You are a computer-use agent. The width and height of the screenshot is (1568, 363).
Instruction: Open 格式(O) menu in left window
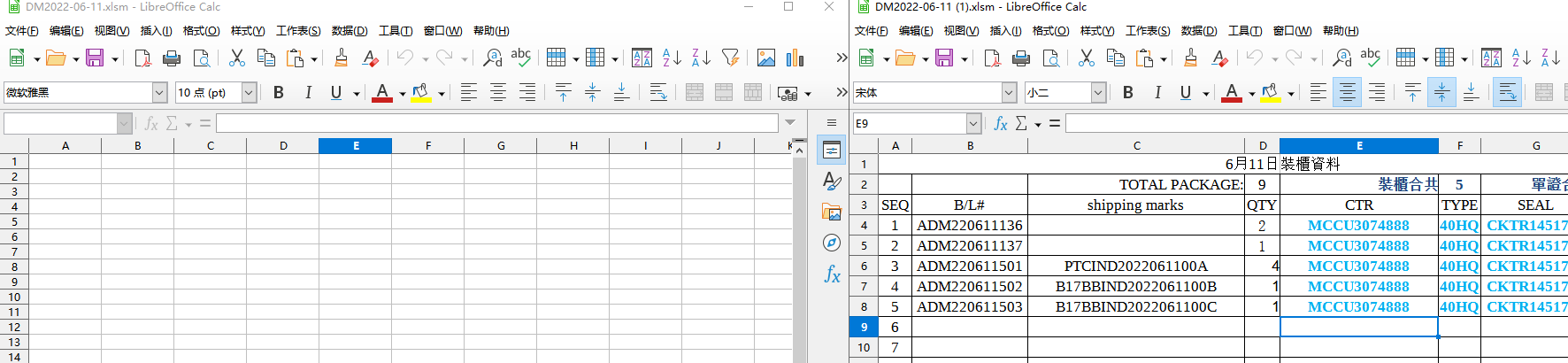click(201, 31)
